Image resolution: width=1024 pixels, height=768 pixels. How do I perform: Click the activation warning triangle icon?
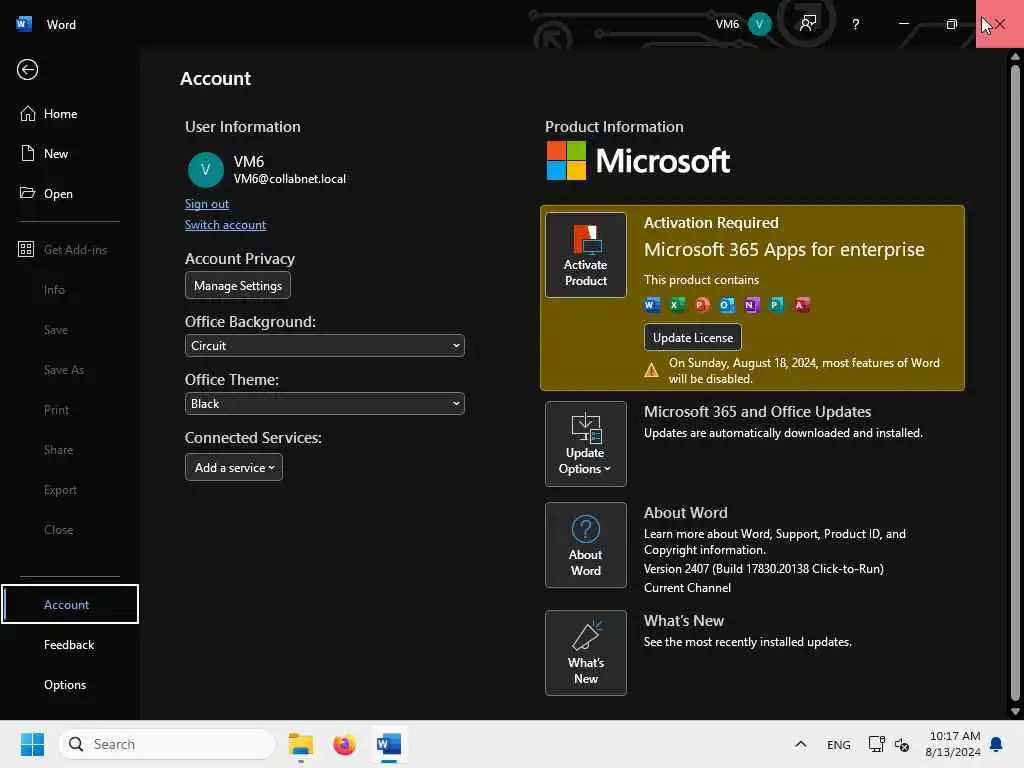[651, 370]
